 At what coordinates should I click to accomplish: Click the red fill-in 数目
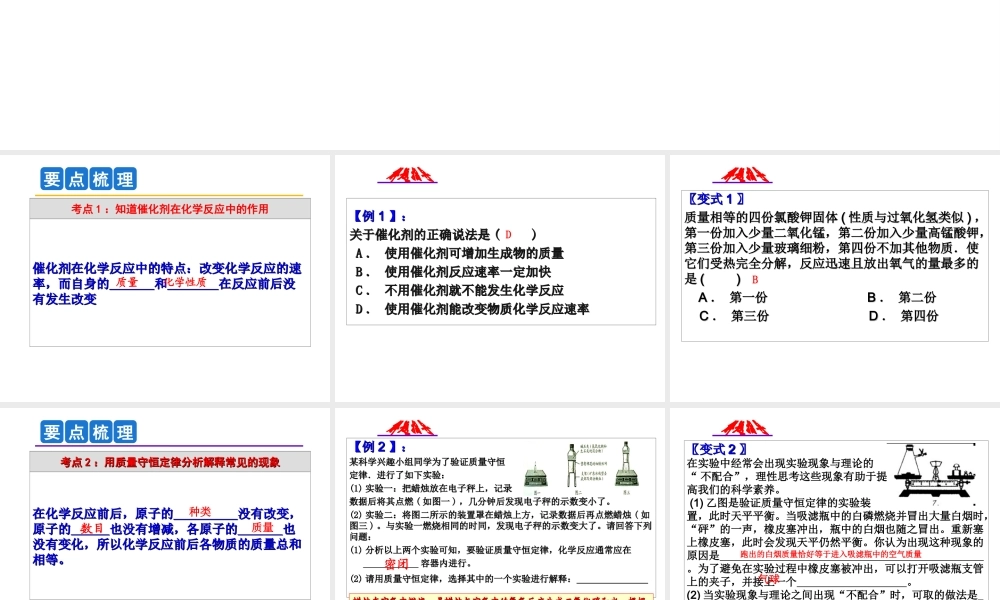[91, 528]
